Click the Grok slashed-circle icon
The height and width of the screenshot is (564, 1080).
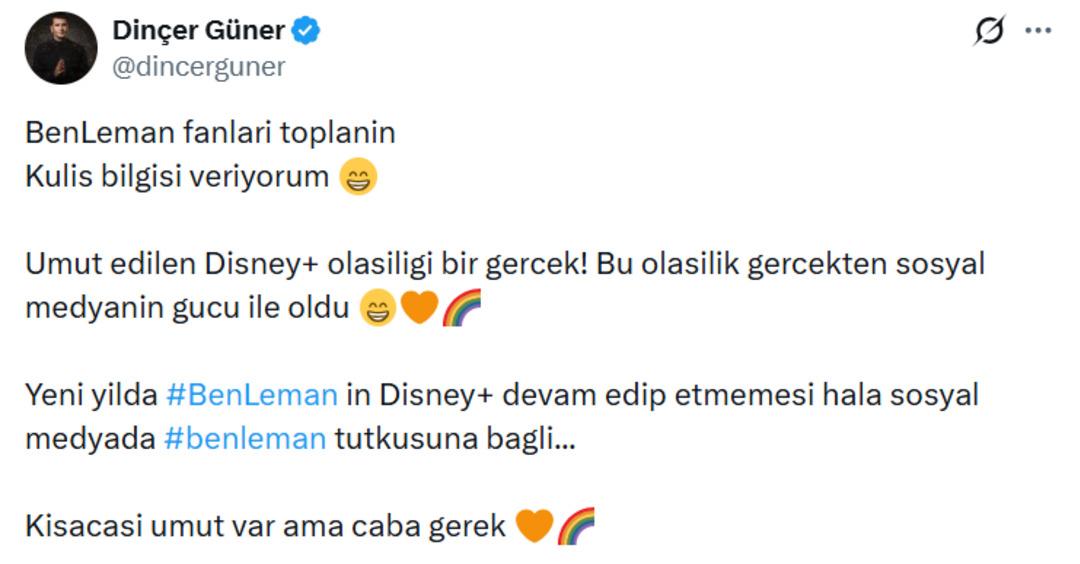pos(988,32)
